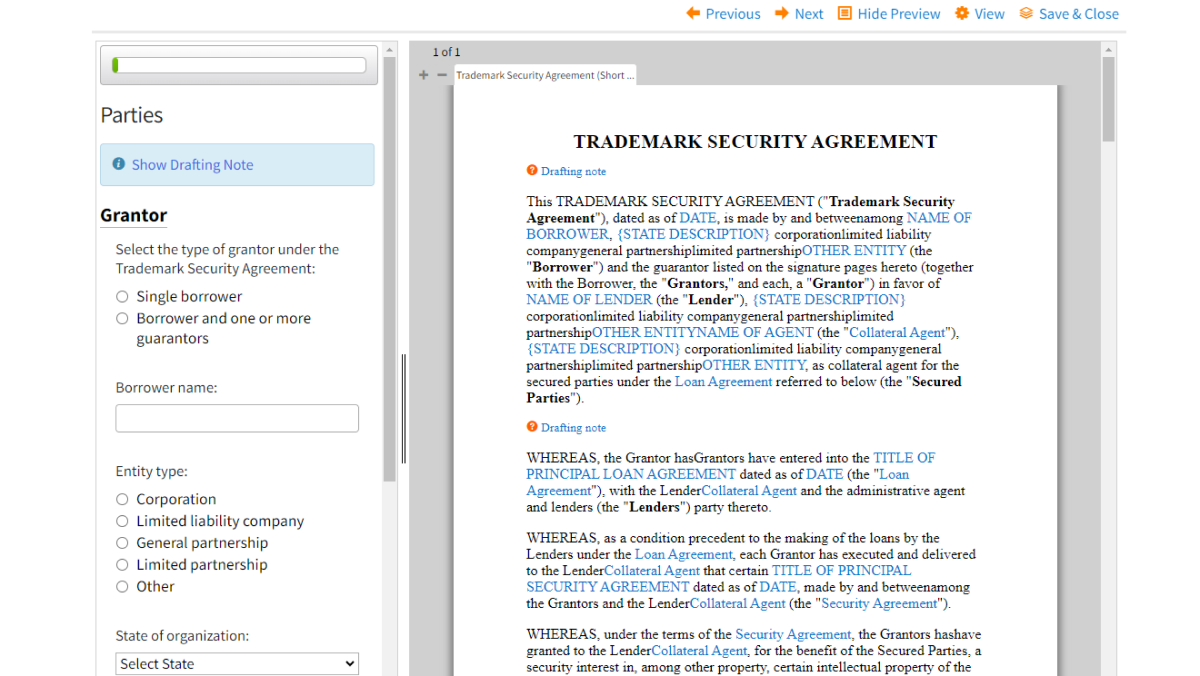
Task: Click the info icon beside Show Drafting Note
Action: tap(119, 164)
